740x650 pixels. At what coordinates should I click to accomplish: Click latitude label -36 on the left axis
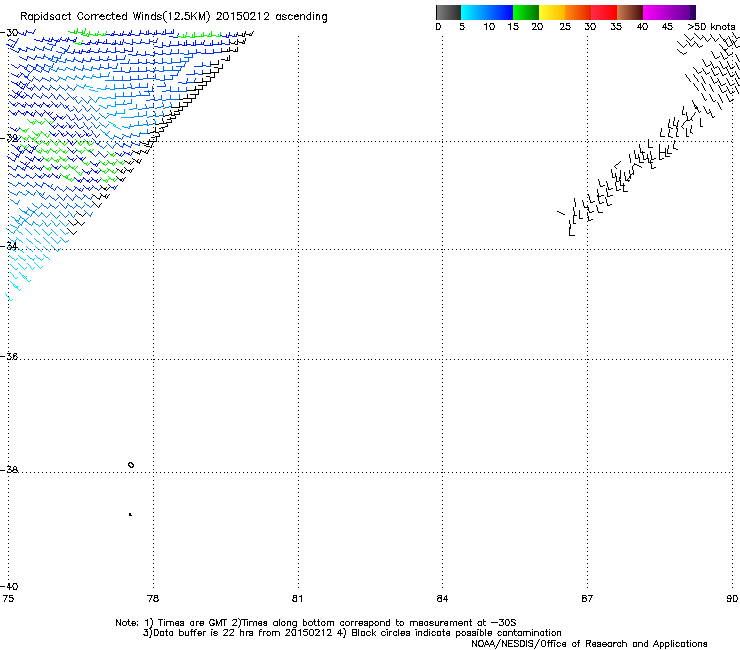[9, 356]
